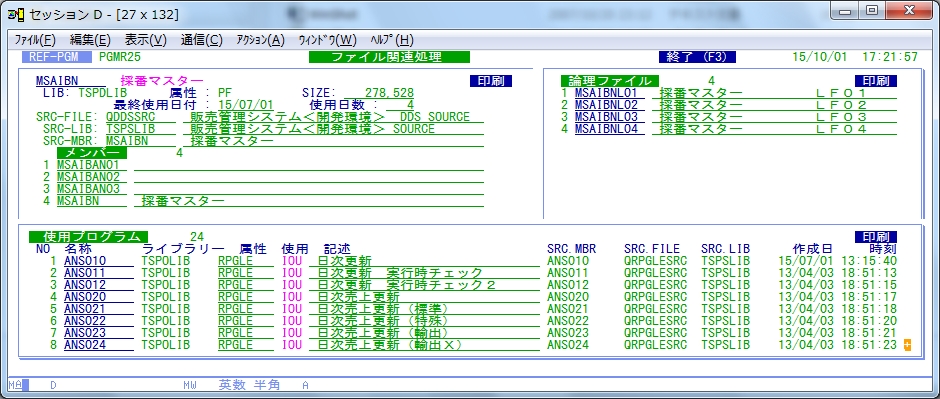Click the 日次売上更新（標準） description
The height and width of the screenshot is (399, 940).
click(383, 309)
